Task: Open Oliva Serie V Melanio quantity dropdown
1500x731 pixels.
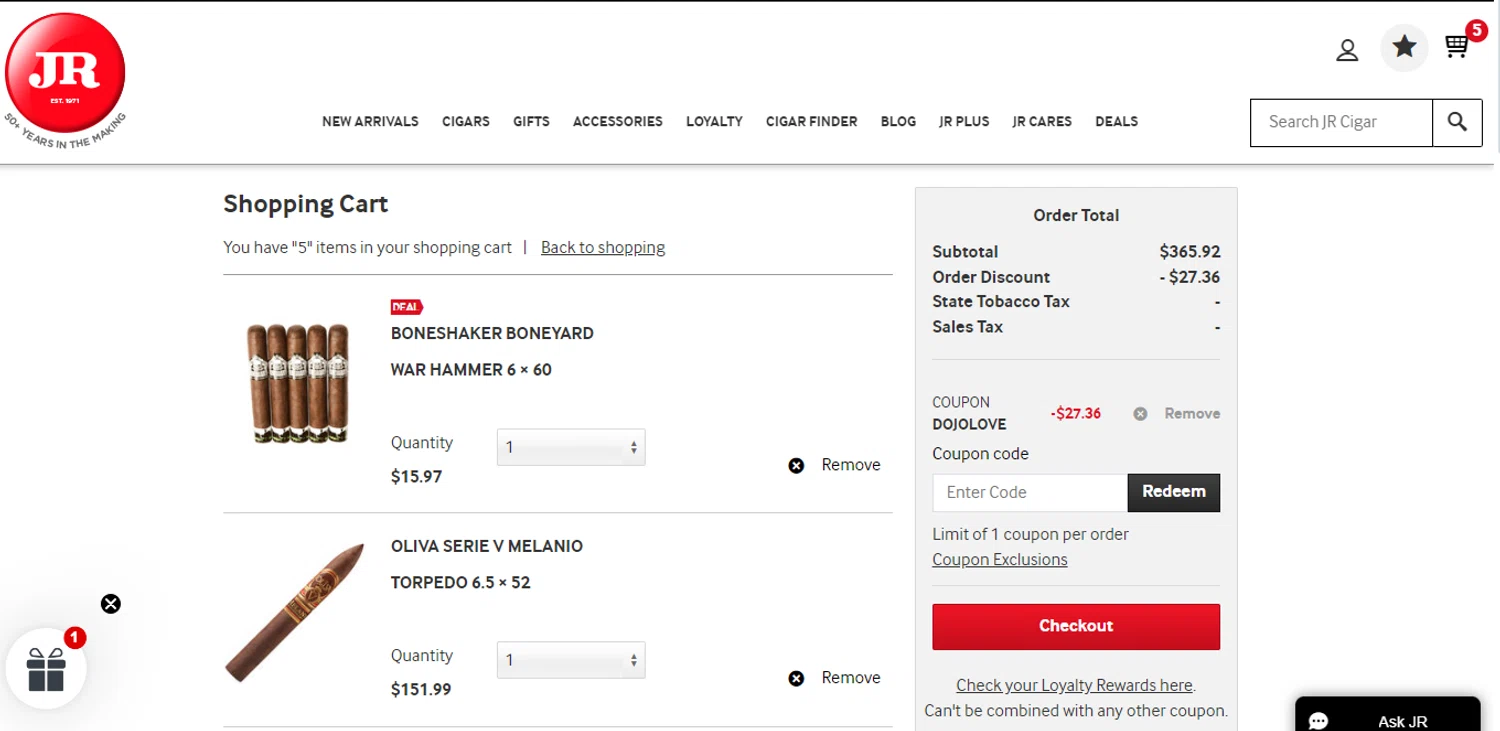Action: coord(571,660)
